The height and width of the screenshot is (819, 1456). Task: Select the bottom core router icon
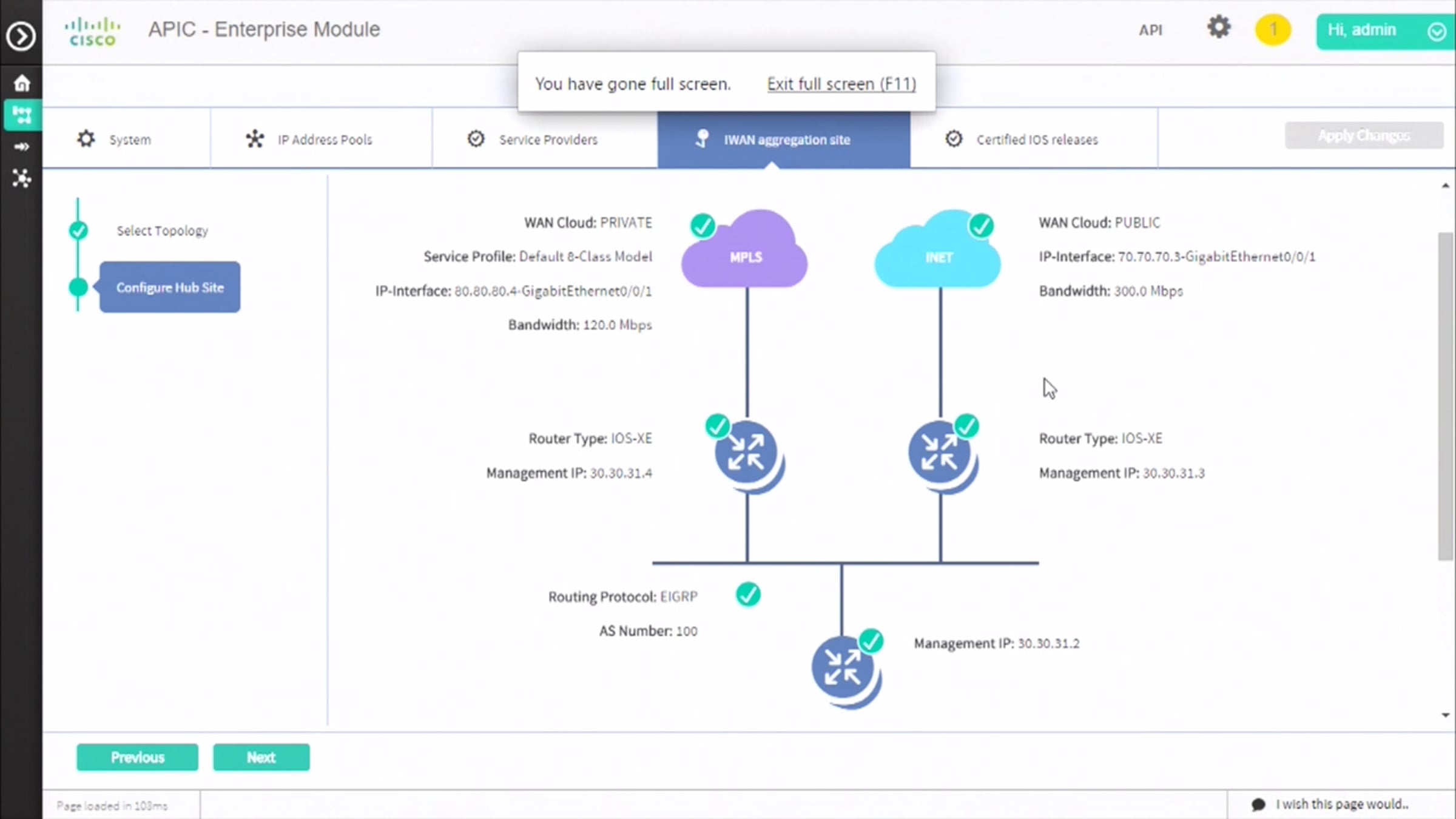(845, 671)
